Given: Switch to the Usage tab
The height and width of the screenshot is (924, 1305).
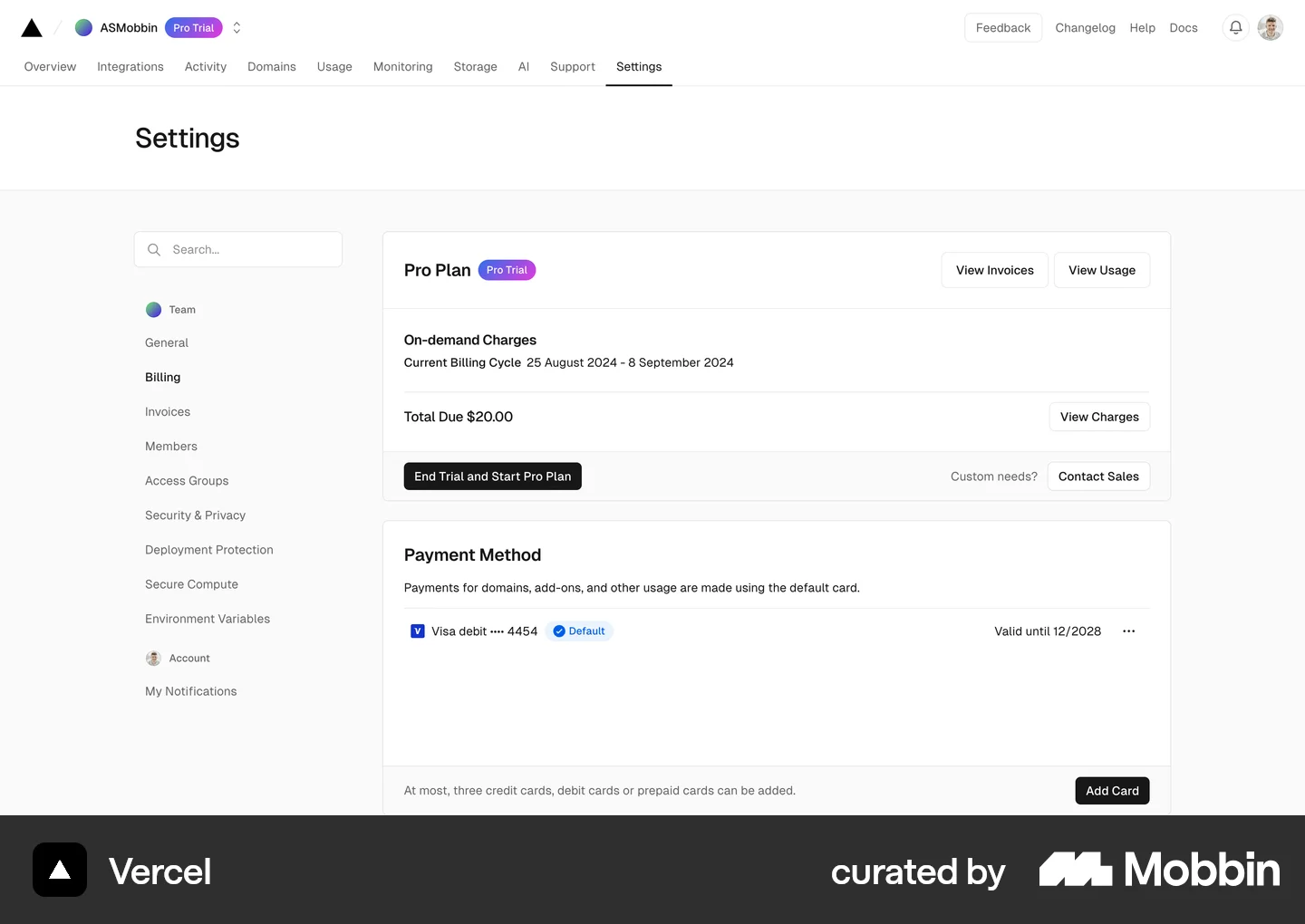Looking at the screenshot, I should (334, 67).
